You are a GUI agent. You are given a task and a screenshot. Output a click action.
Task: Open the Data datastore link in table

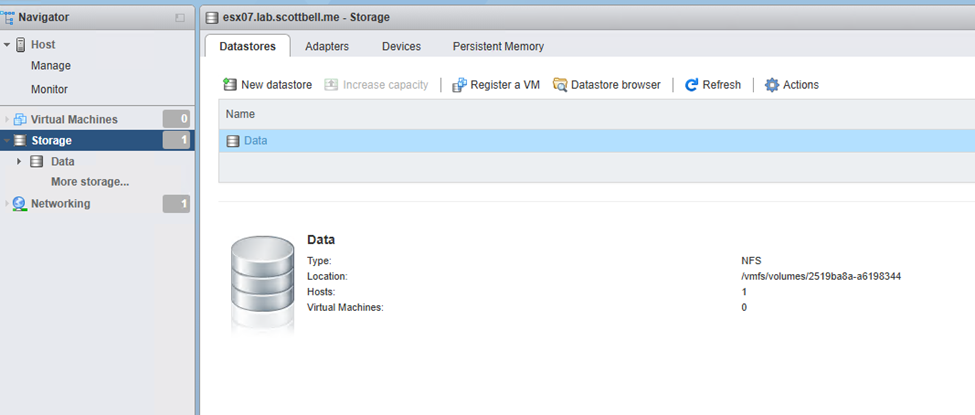coord(255,141)
